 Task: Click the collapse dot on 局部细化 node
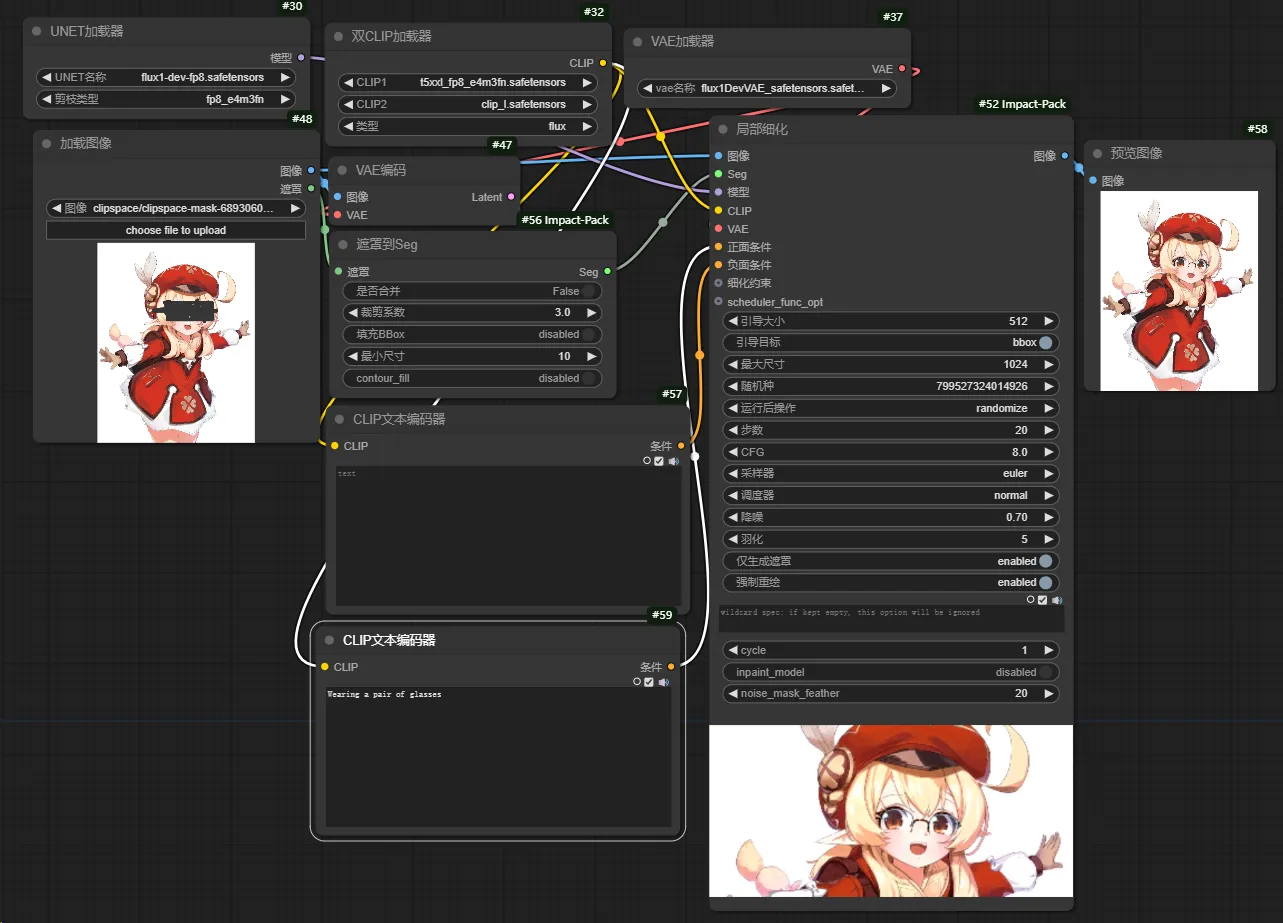pyautogui.click(x=723, y=130)
